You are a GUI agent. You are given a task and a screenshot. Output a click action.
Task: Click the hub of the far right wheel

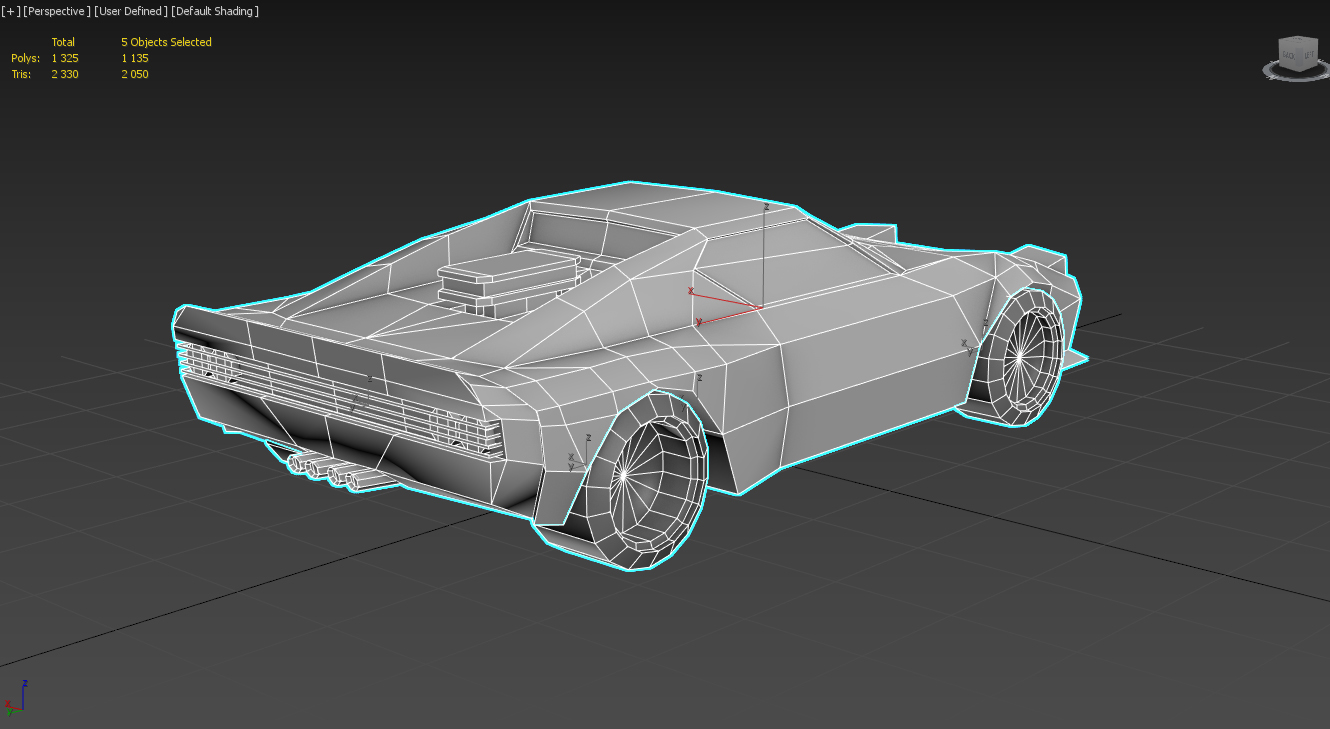pyautogui.click(x=1018, y=357)
